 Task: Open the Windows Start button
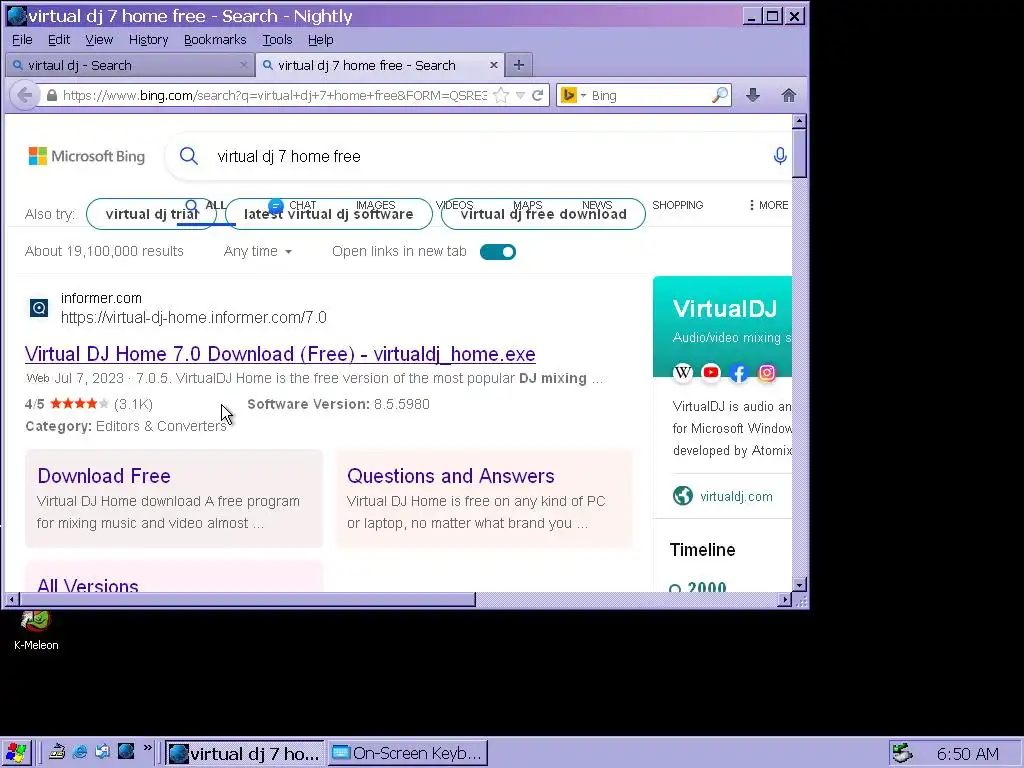click(16, 753)
